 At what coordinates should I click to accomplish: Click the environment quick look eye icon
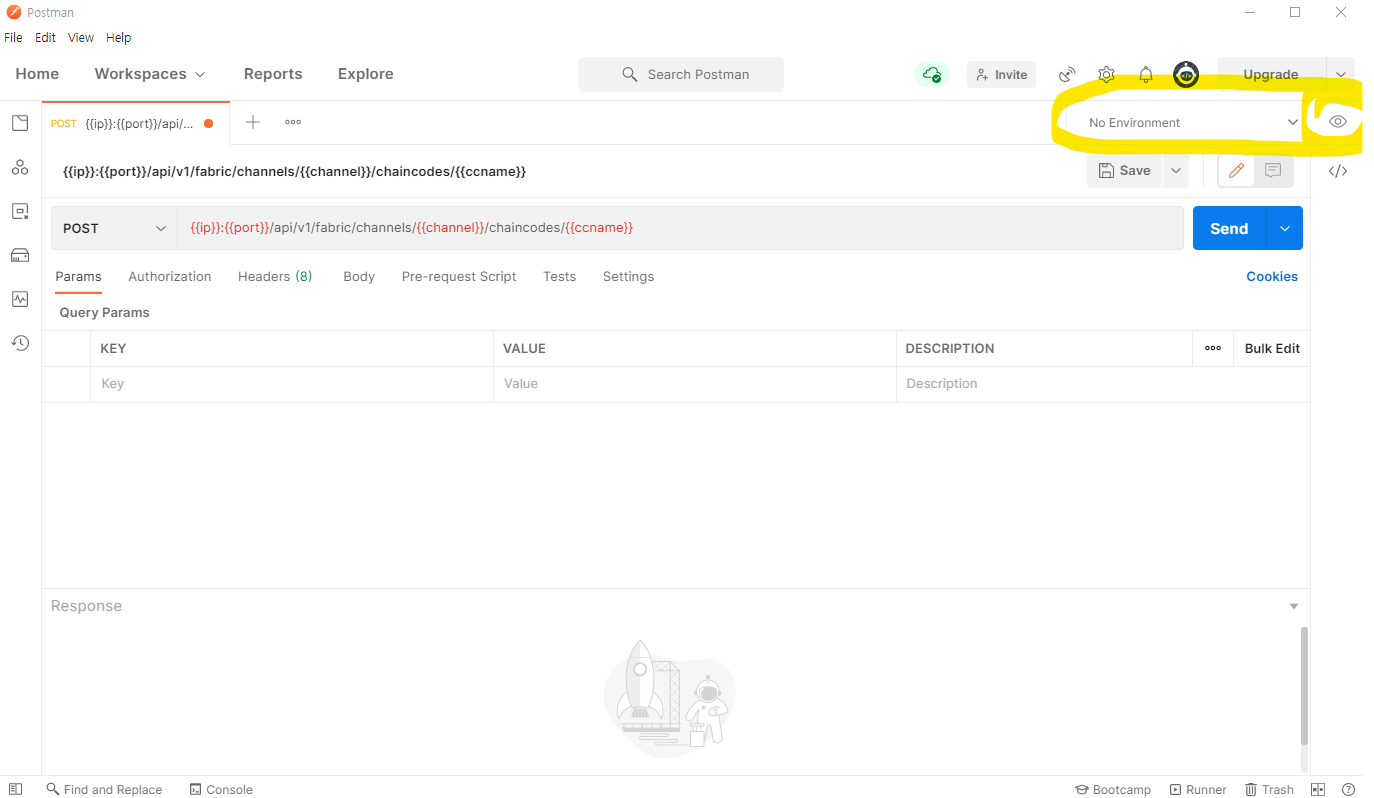(x=1338, y=122)
